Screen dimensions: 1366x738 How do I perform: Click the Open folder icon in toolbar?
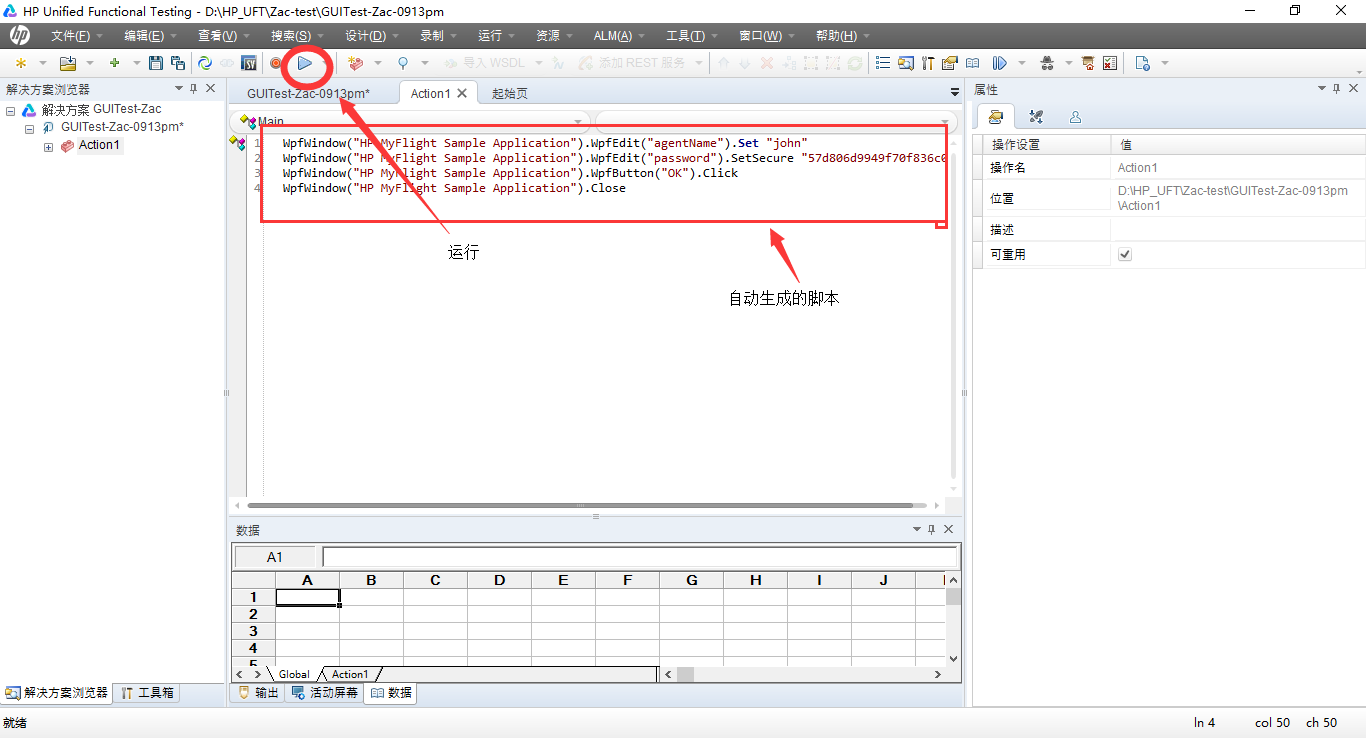[68, 63]
